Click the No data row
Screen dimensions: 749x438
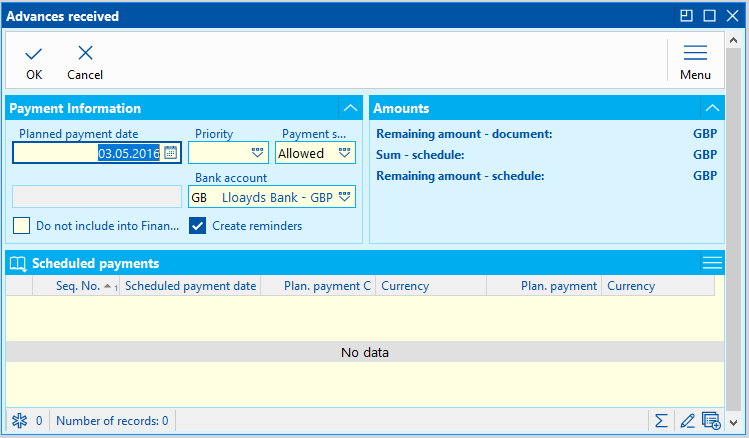click(365, 352)
